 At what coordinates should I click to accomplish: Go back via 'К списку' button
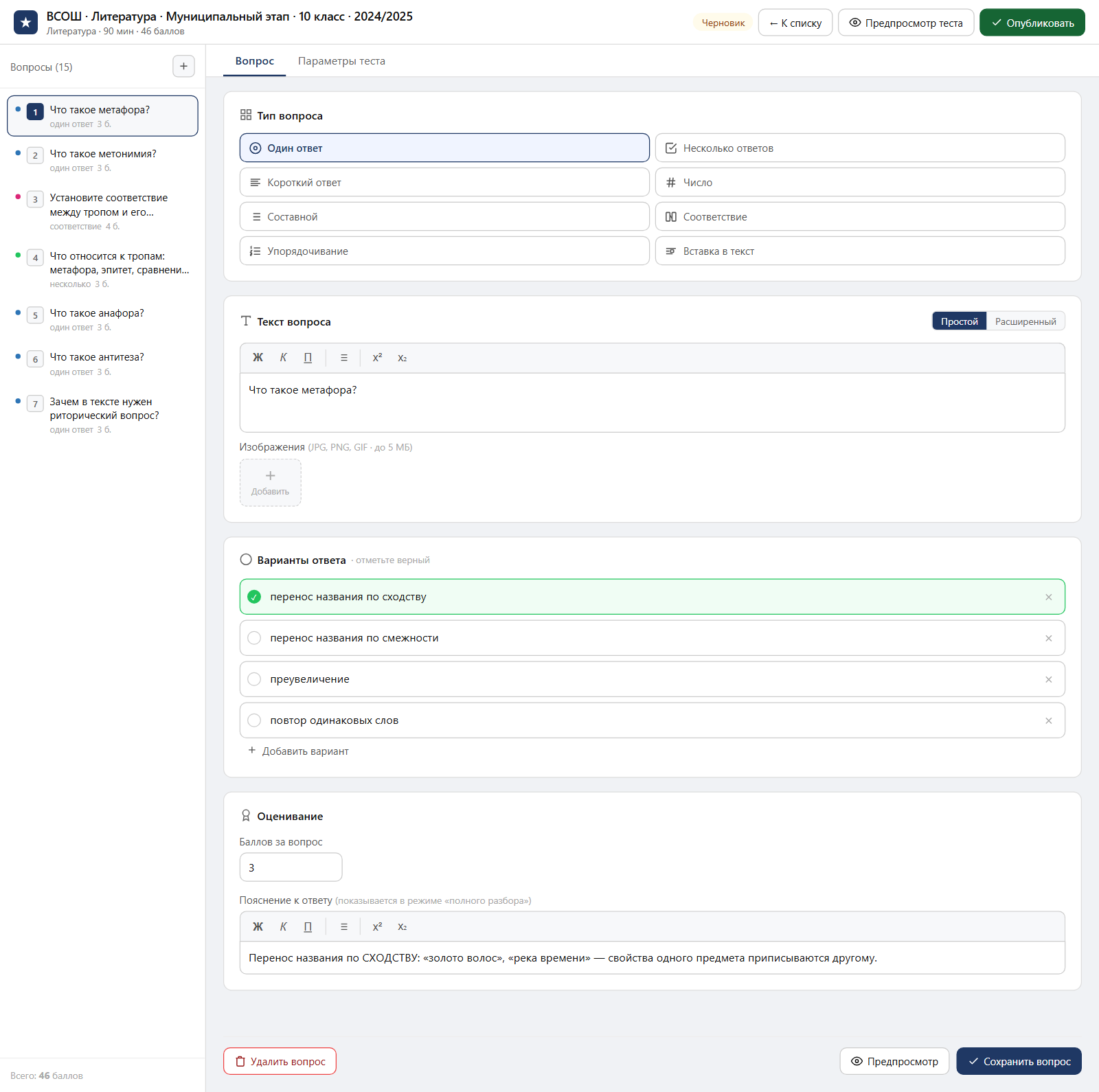click(795, 23)
